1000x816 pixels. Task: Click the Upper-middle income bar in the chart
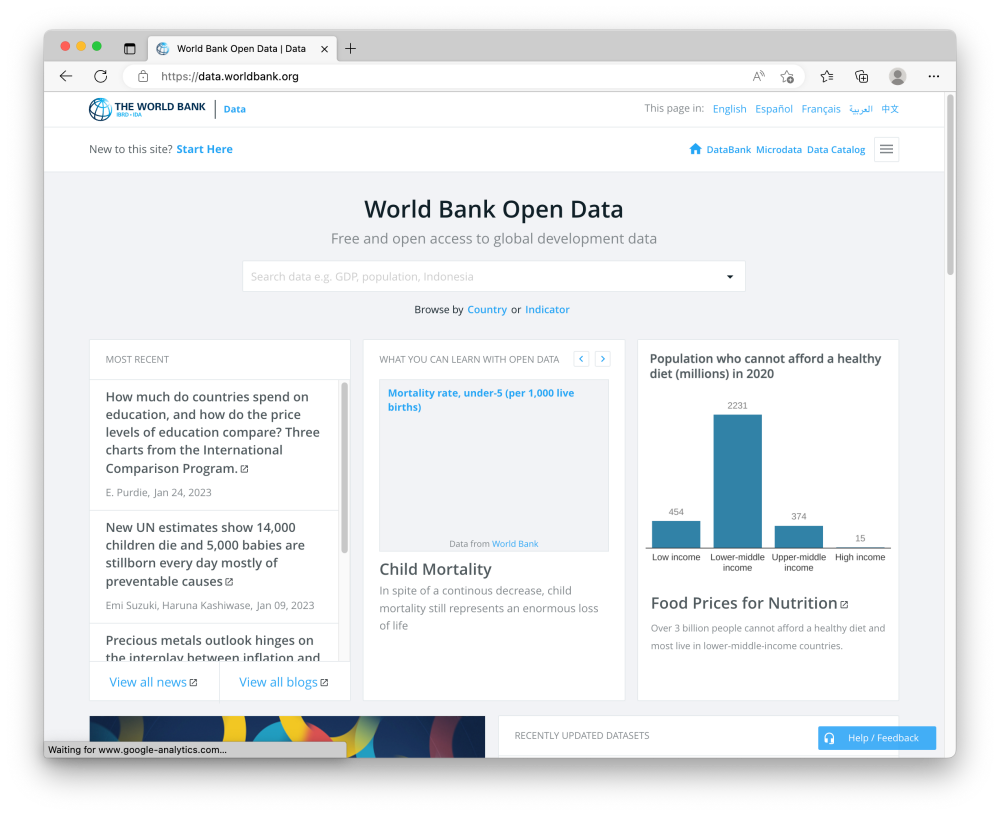pos(798,537)
